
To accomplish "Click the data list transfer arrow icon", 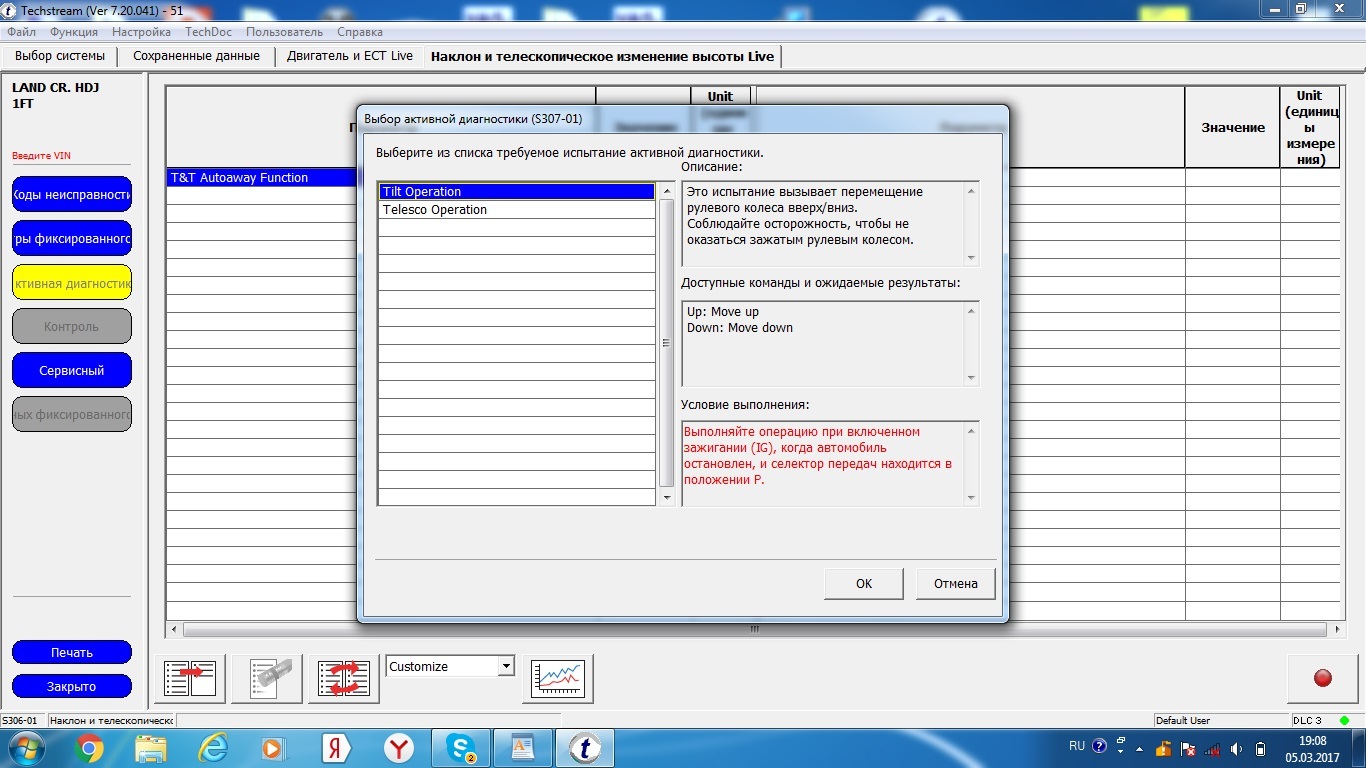I will coord(190,679).
